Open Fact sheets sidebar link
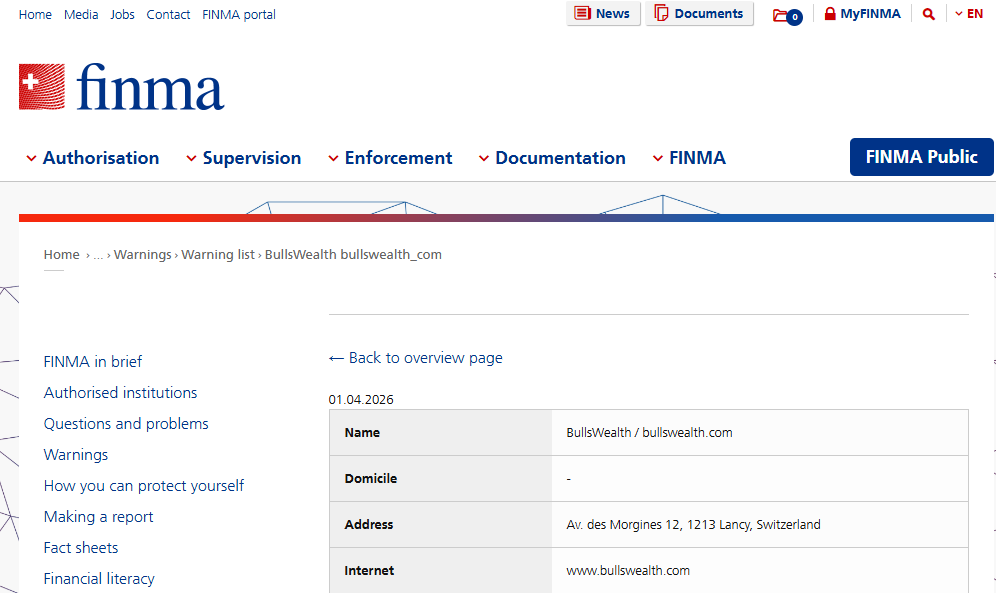The width and height of the screenshot is (996, 593). click(81, 548)
